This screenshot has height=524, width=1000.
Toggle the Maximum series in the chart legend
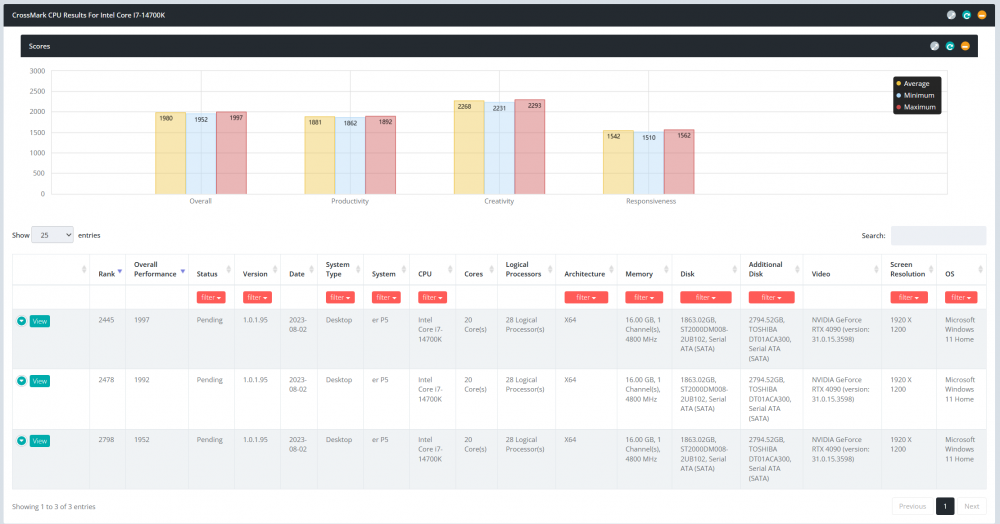click(916, 107)
